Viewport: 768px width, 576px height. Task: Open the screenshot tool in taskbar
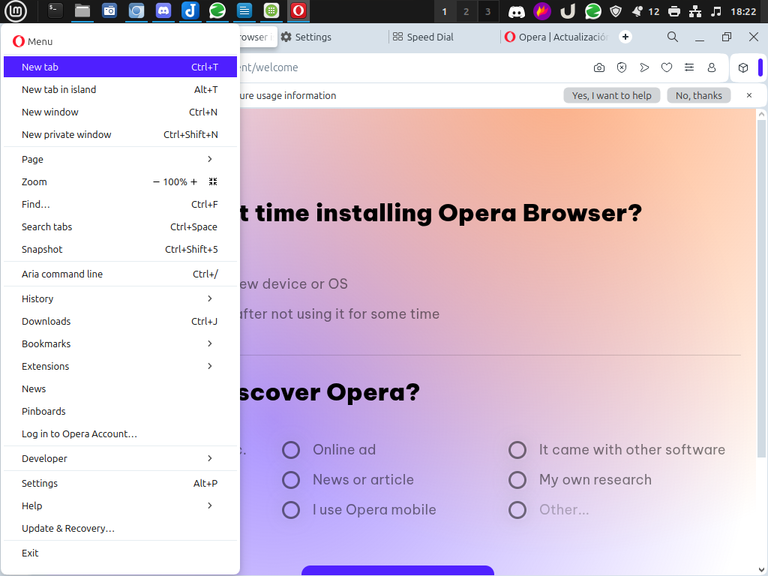point(109,11)
